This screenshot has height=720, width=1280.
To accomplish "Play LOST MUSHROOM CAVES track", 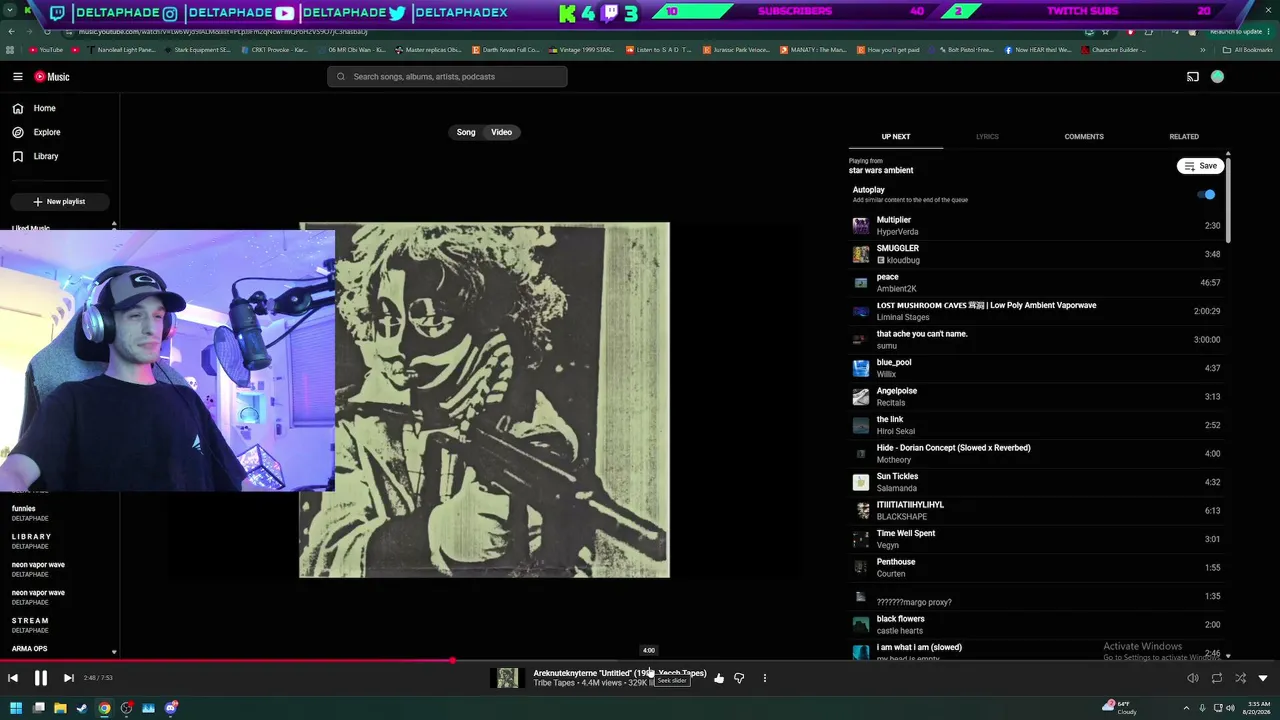I will (x=1036, y=311).
